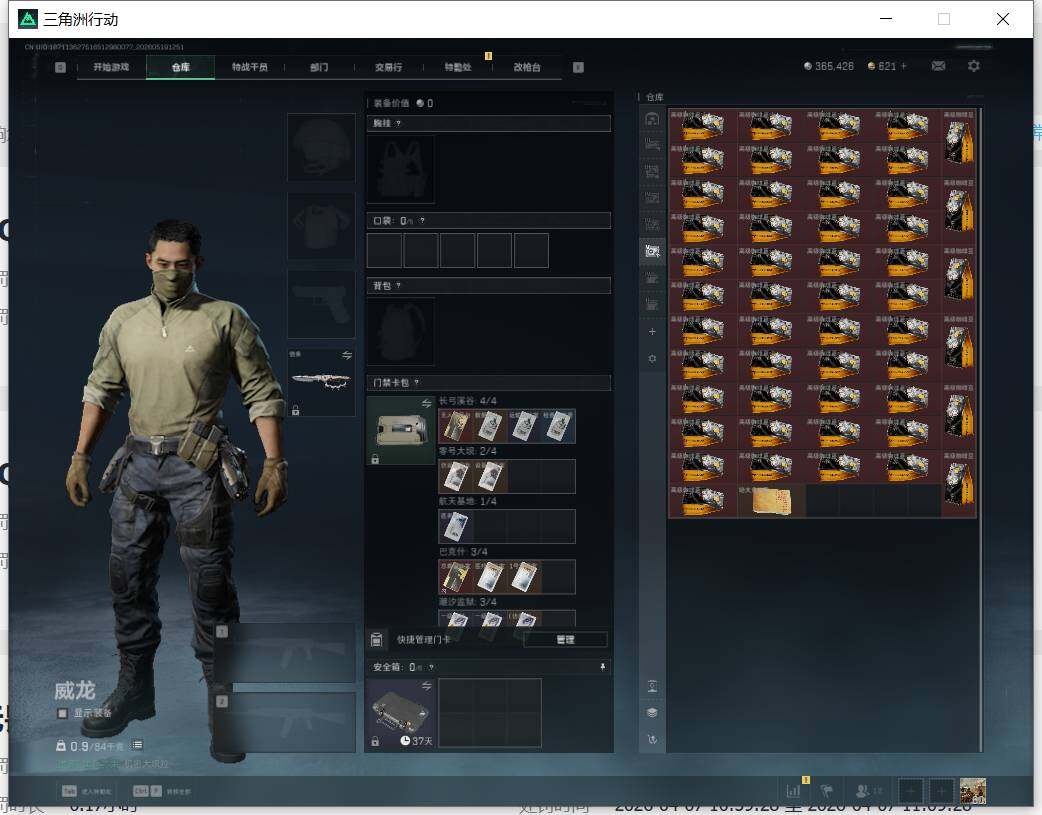
Task: Open weight details list icon
Action: click(137, 745)
